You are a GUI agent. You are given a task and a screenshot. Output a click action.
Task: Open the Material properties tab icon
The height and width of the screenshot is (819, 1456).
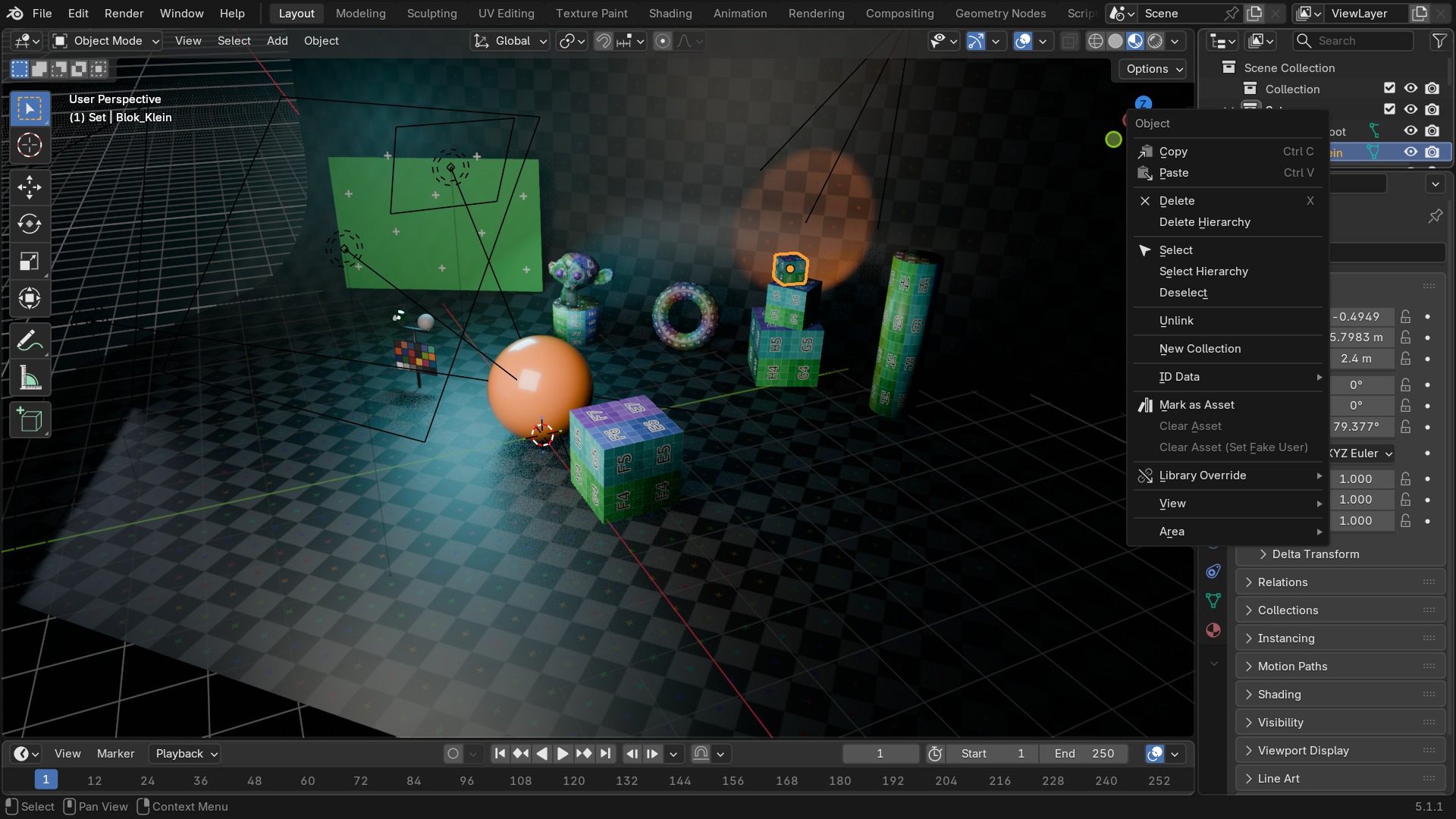1213,630
